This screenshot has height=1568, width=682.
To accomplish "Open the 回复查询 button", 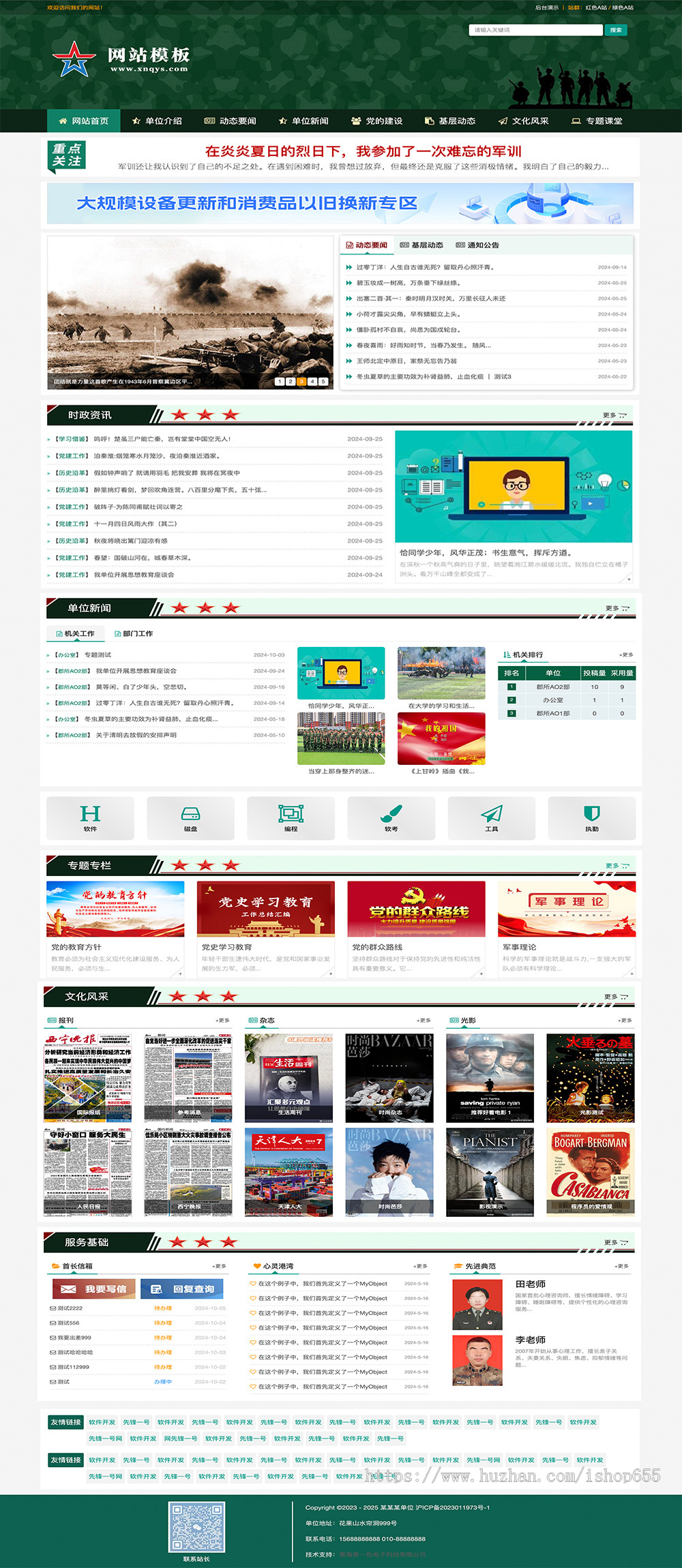I will [x=182, y=1288].
